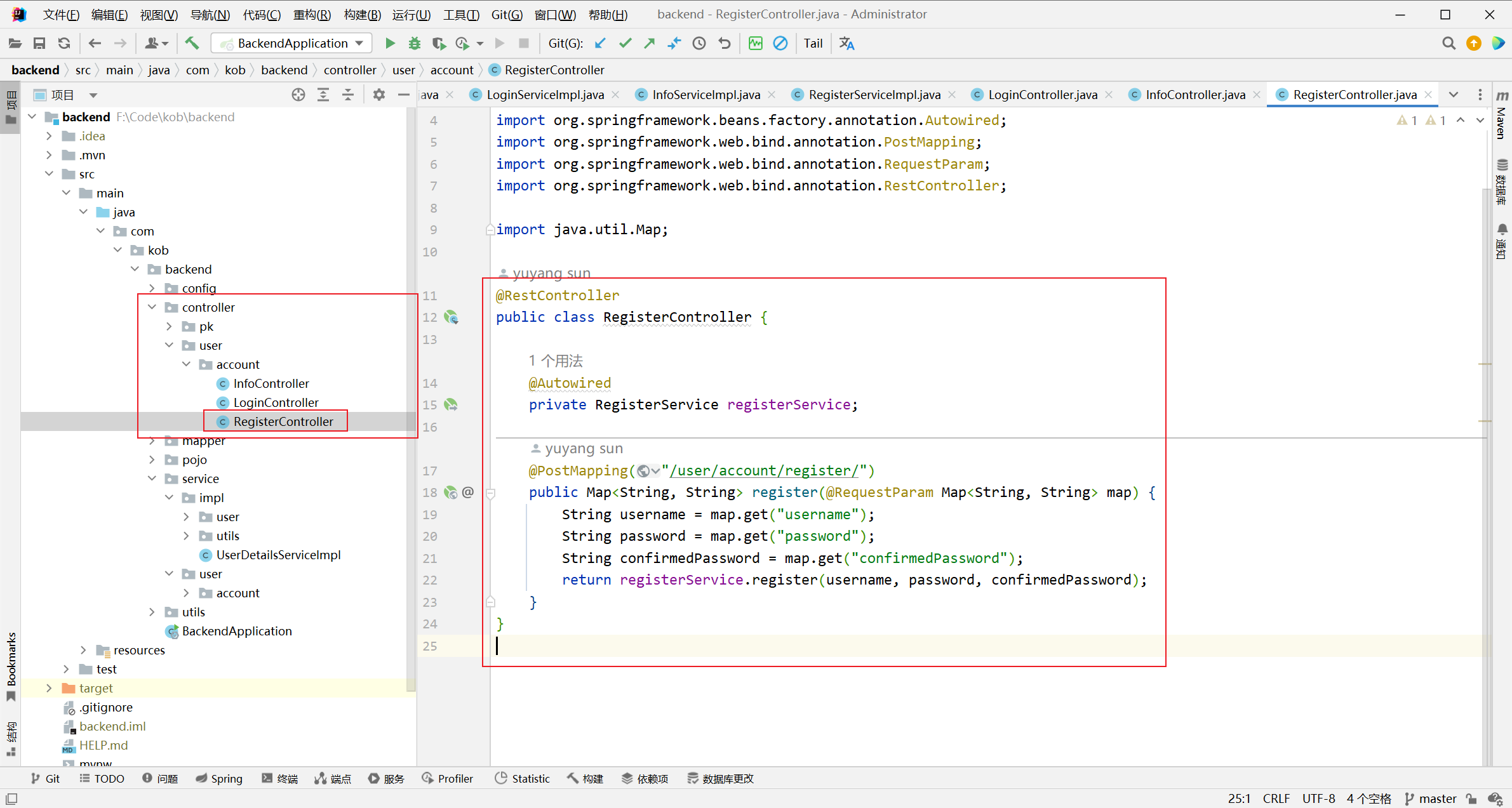Open Git history clock icon
Image resolution: width=1512 pixels, height=808 pixels.
[x=699, y=43]
